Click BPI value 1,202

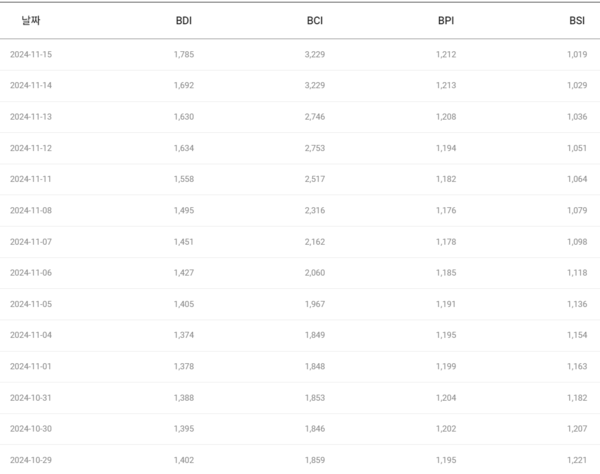point(446,428)
